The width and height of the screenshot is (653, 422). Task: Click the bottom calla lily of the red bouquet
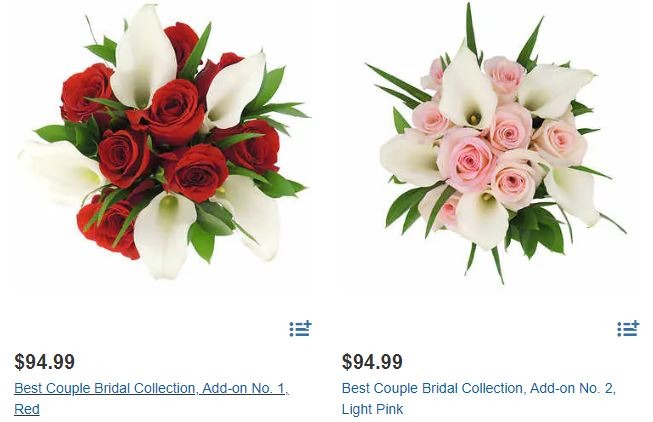tap(164, 235)
